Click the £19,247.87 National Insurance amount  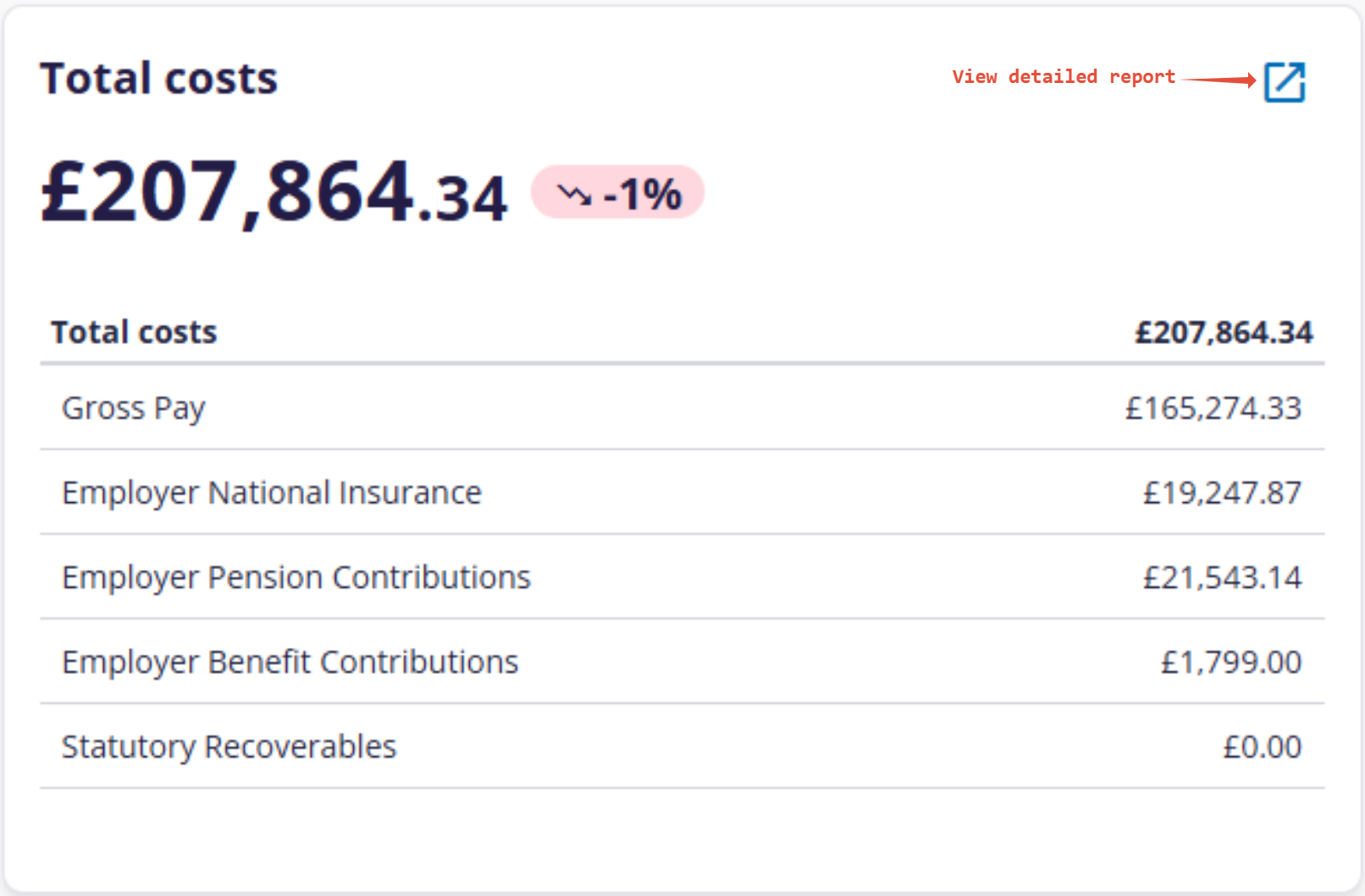(1221, 493)
